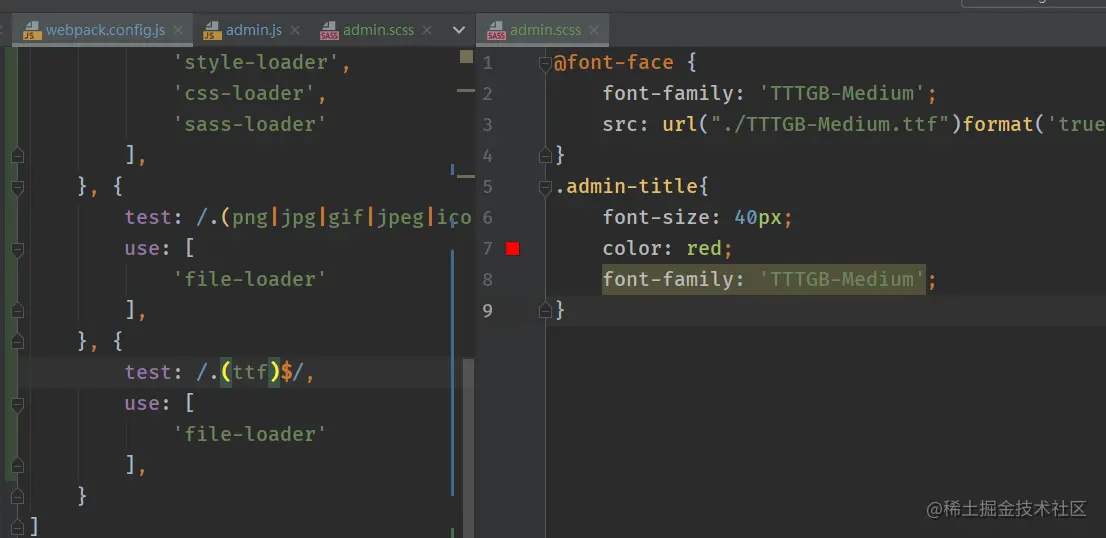Click the png|jpg|gif regex test line
Viewport: 1106px width, 538px height.
pyautogui.click(x=298, y=218)
